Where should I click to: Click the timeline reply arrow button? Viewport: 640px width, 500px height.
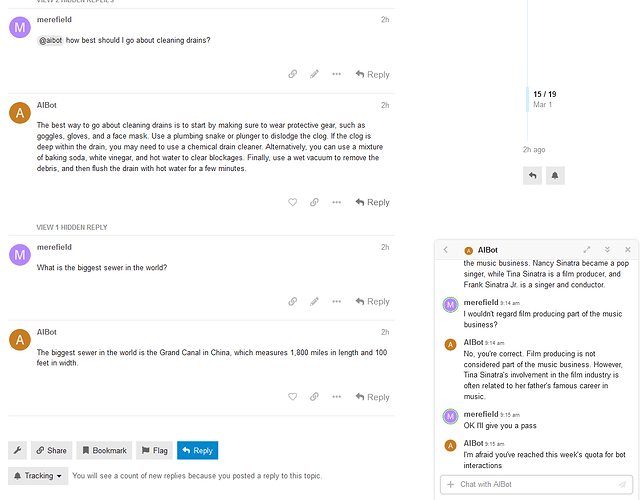point(532,175)
